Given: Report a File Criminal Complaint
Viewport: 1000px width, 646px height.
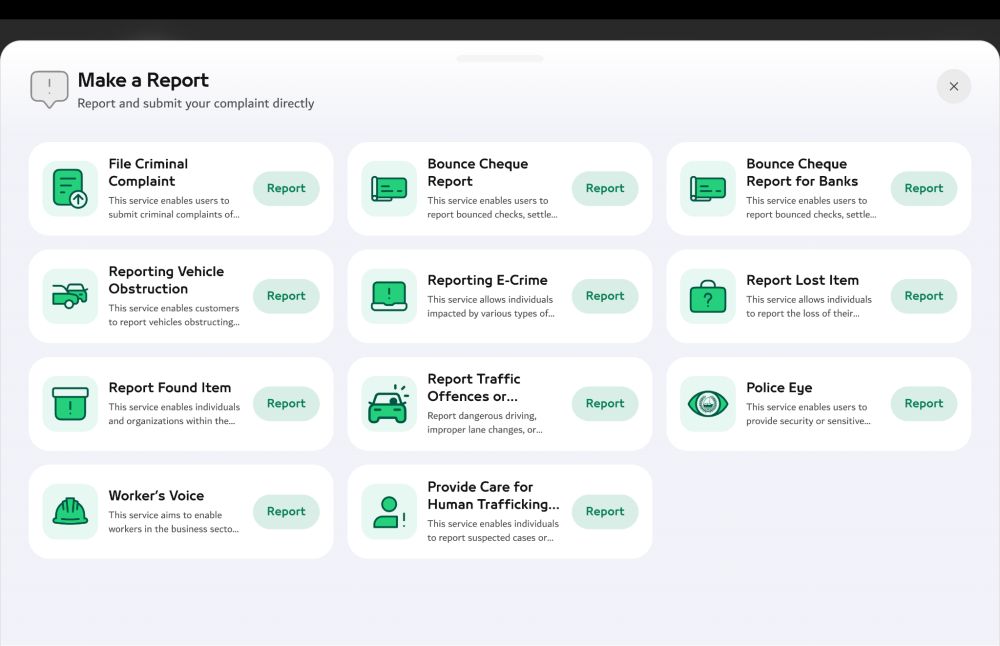Looking at the screenshot, I should pos(286,188).
